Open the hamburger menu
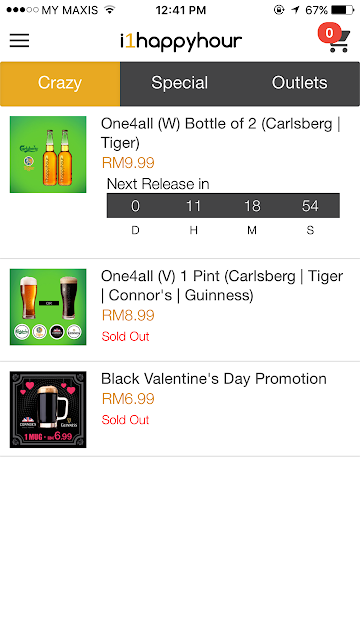Image resolution: width=360 pixels, height=640 pixels. point(19,40)
